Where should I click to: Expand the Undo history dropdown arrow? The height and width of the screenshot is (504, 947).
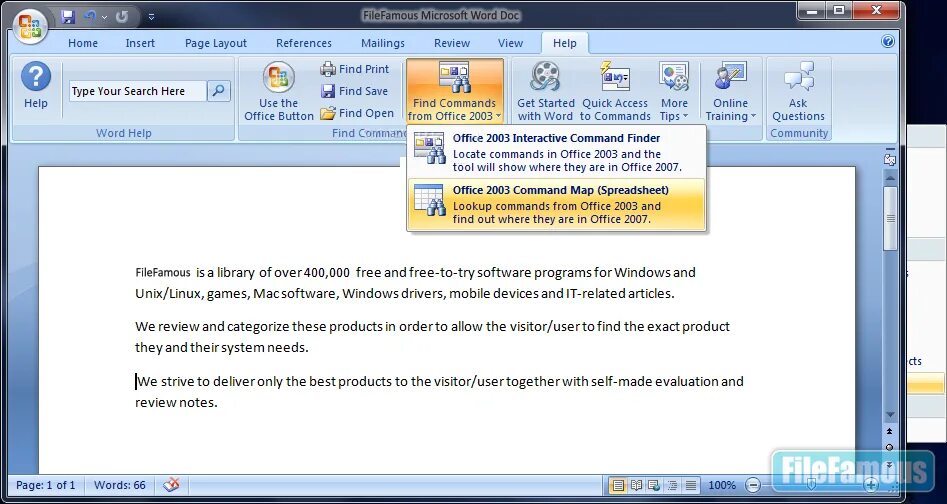point(104,18)
